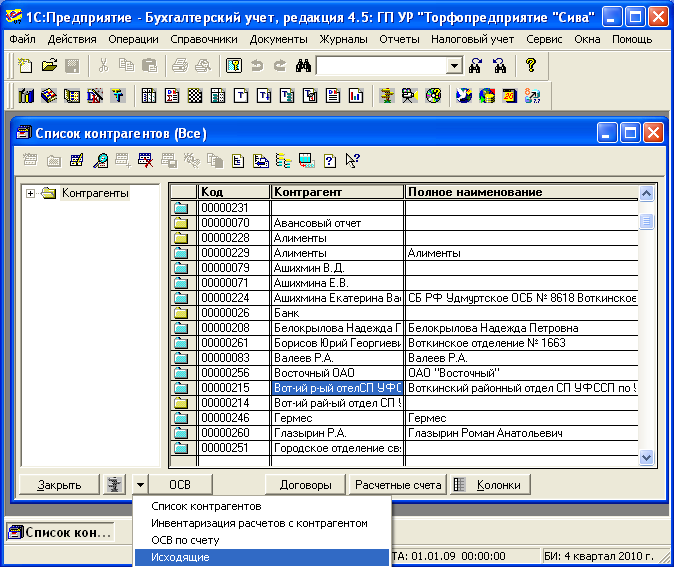Open the checkerboard report icon
Image resolution: width=674 pixels, height=567 pixels.
(195, 95)
